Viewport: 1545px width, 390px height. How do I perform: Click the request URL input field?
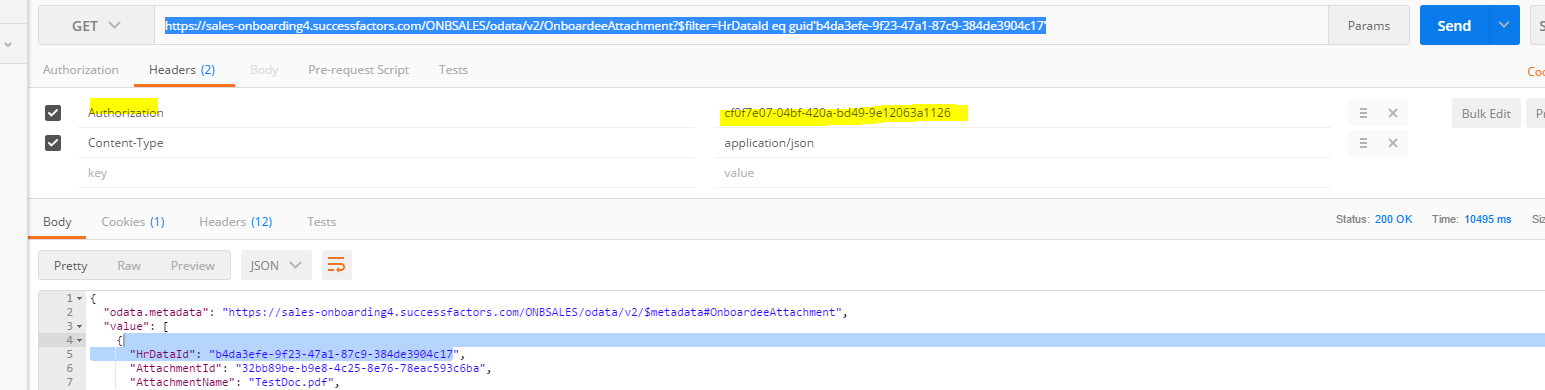741,26
